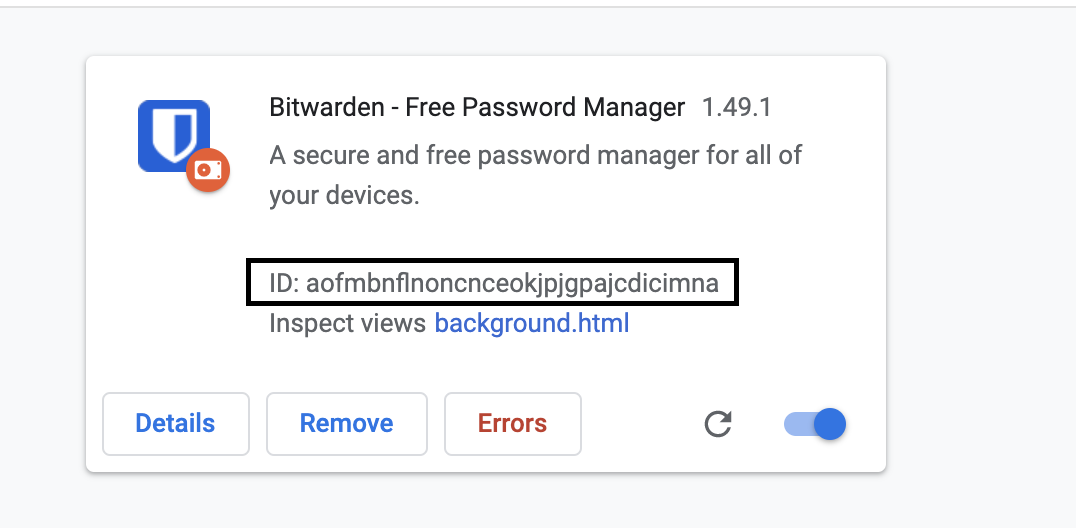The height and width of the screenshot is (528, 1076).
Task: Open the background.html inspect link
Action: click(x=531, y=324)
